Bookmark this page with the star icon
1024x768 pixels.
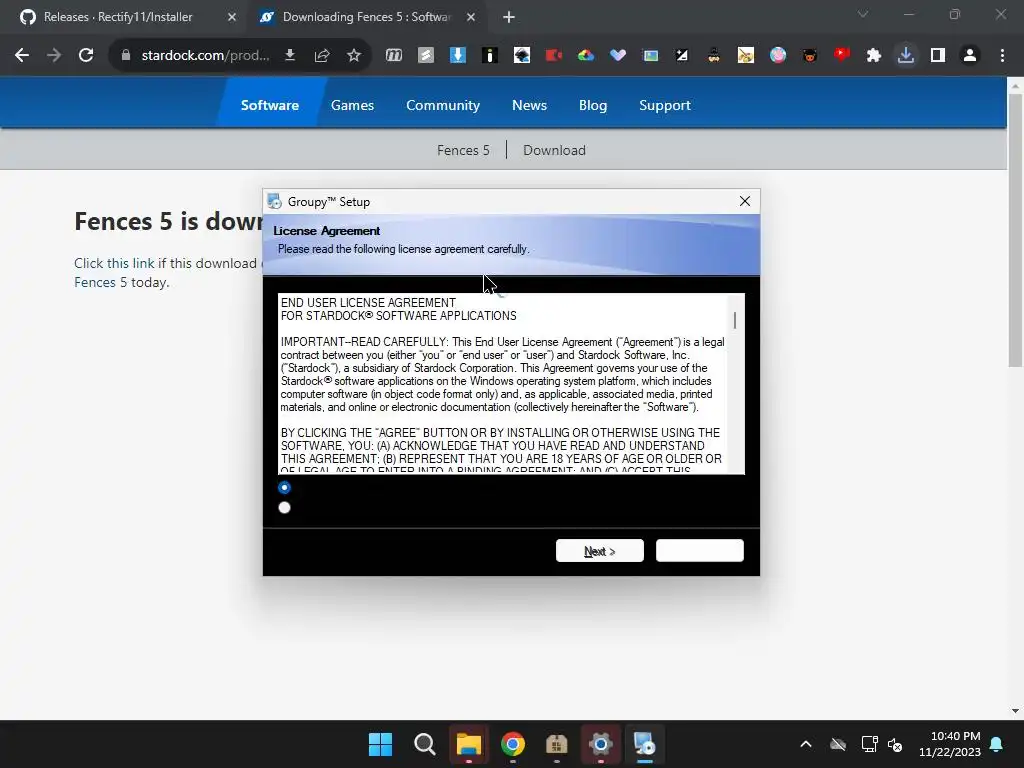coord(354,56)
